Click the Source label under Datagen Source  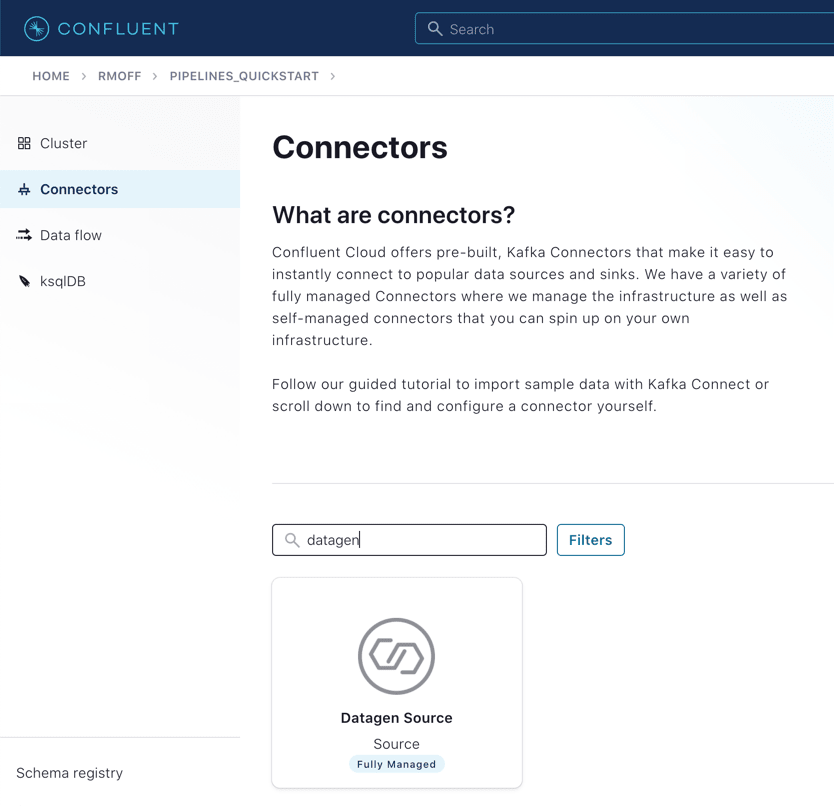click(x=396, y=744)
